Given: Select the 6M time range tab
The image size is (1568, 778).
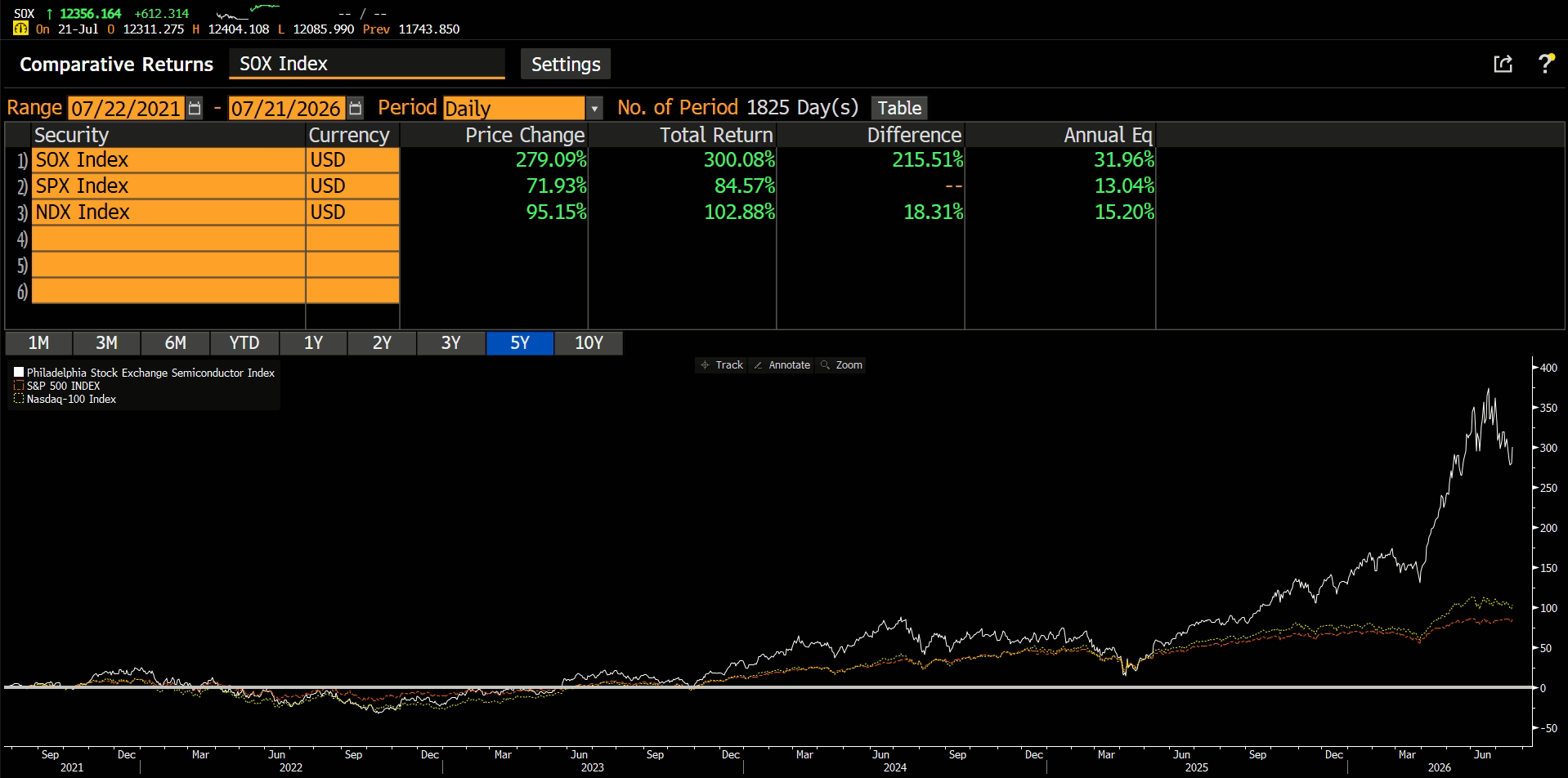Looking at the screenshot, I should pyautogui.click(x=175, y=343).
